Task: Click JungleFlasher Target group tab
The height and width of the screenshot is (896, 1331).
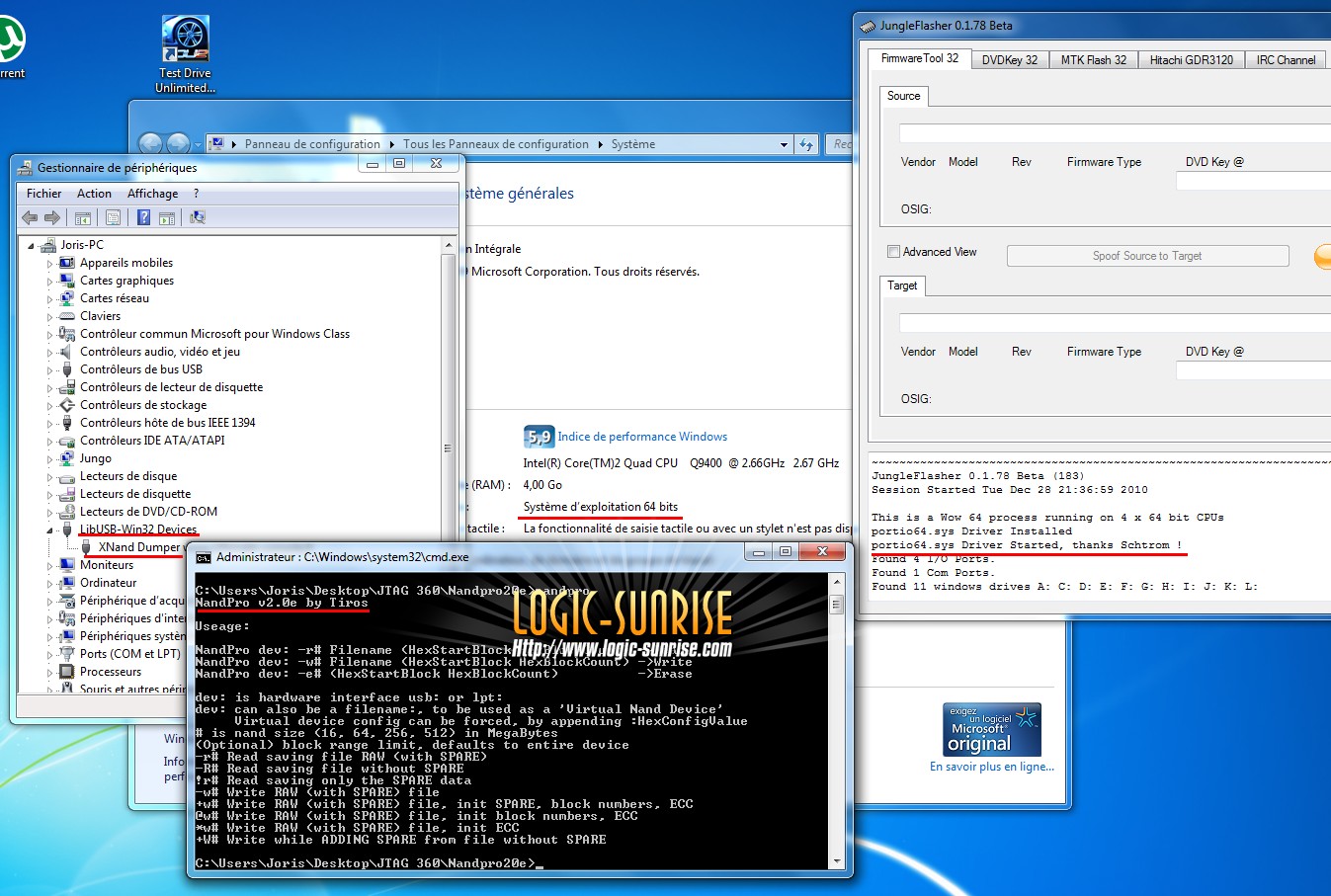Action: tap(901, 285)
